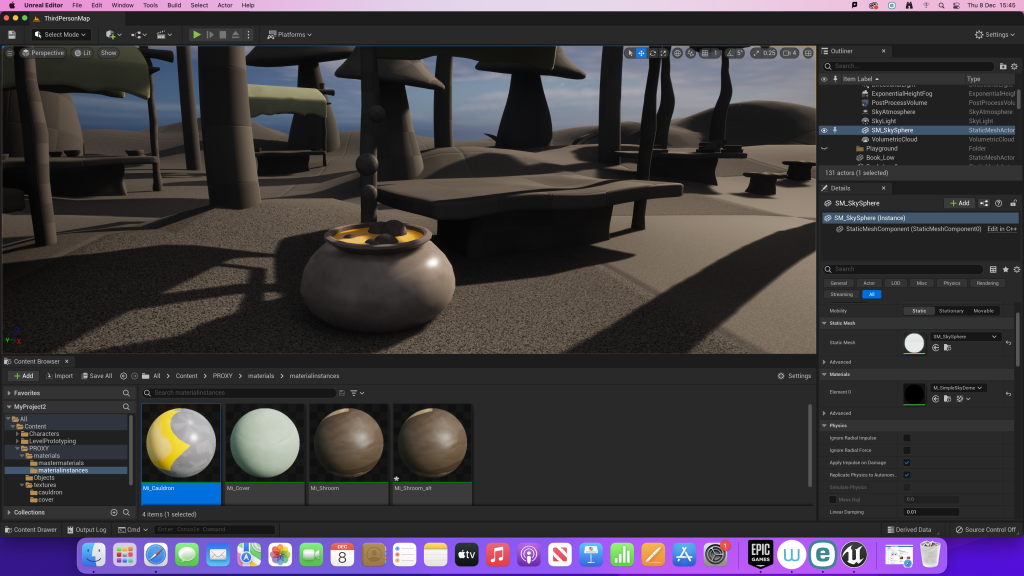Open the Select Mode dropdown
This screenshot has width=1024, height=576.
pos(60,35)
